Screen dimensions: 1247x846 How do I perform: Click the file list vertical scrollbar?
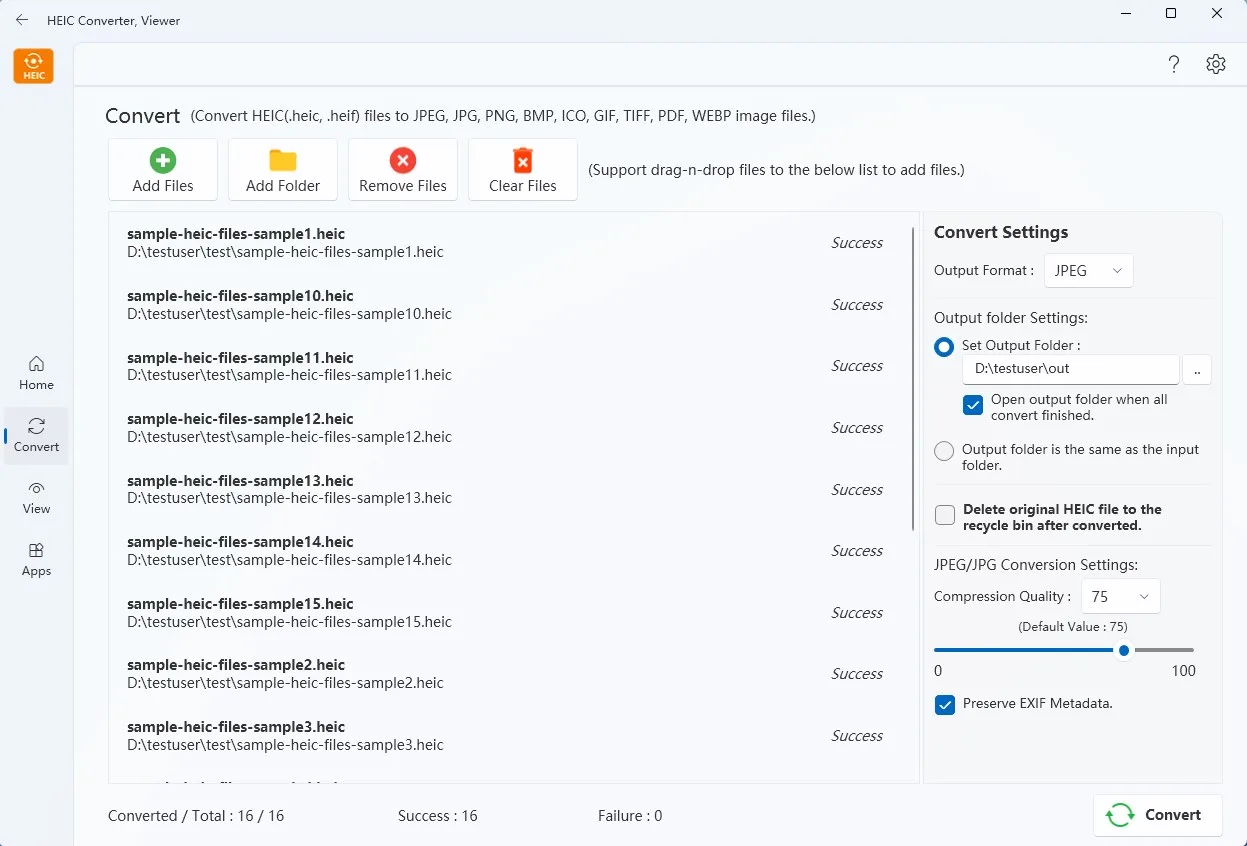tap(914, 380)
